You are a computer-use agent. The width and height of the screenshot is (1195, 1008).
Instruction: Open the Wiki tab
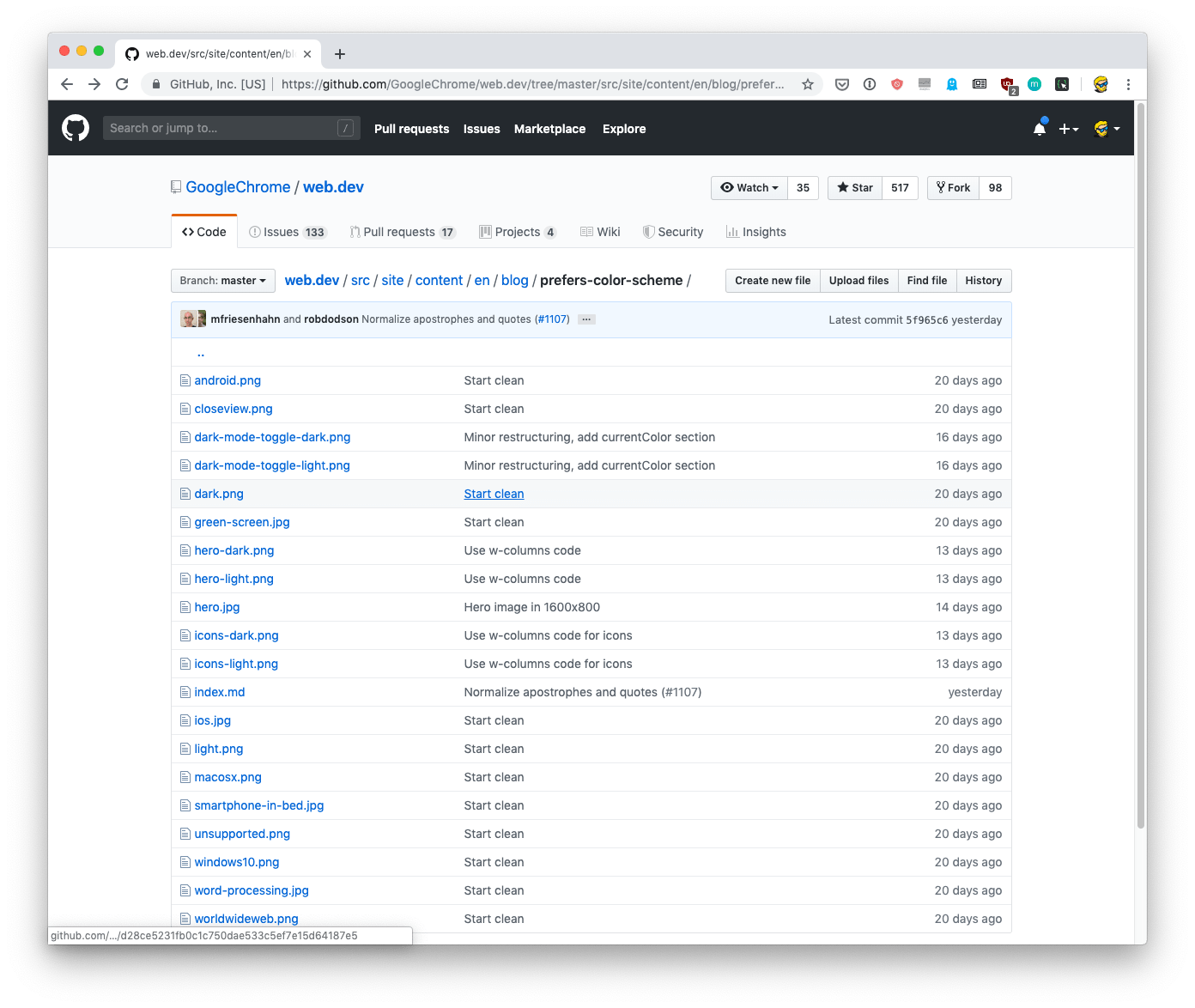[600, 231]
